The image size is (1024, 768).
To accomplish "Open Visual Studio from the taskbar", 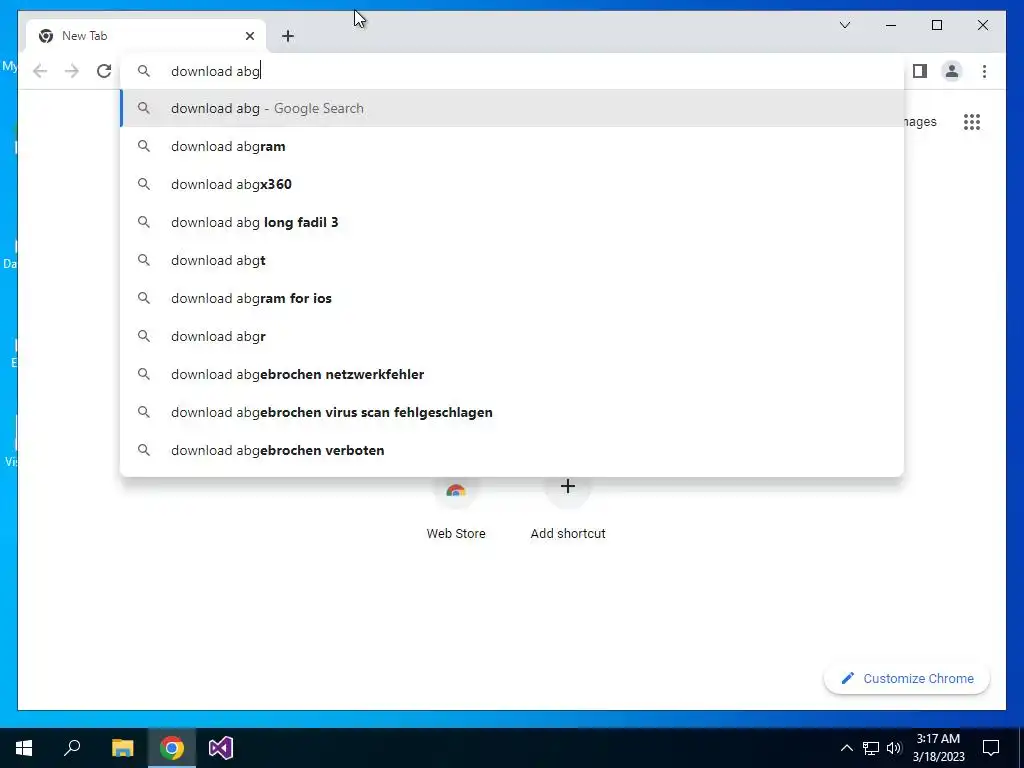I will tap(221, 748).
